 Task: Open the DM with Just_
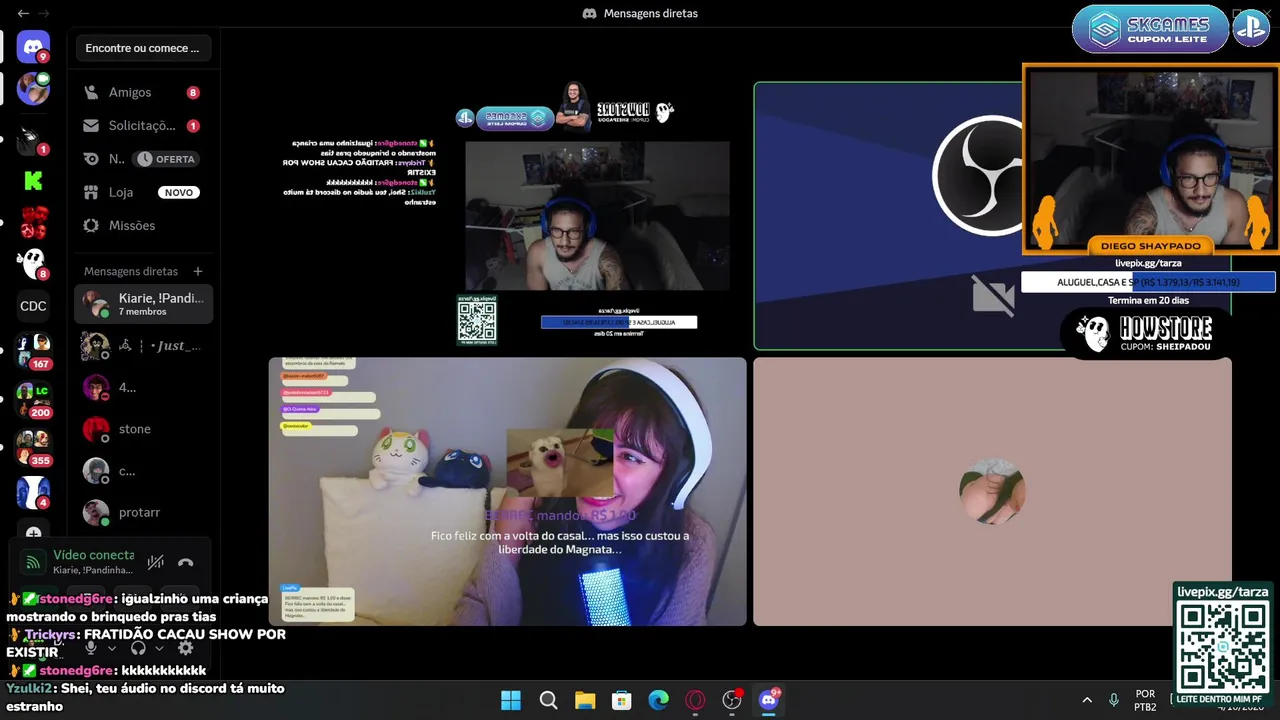click(x=144, y=346)
